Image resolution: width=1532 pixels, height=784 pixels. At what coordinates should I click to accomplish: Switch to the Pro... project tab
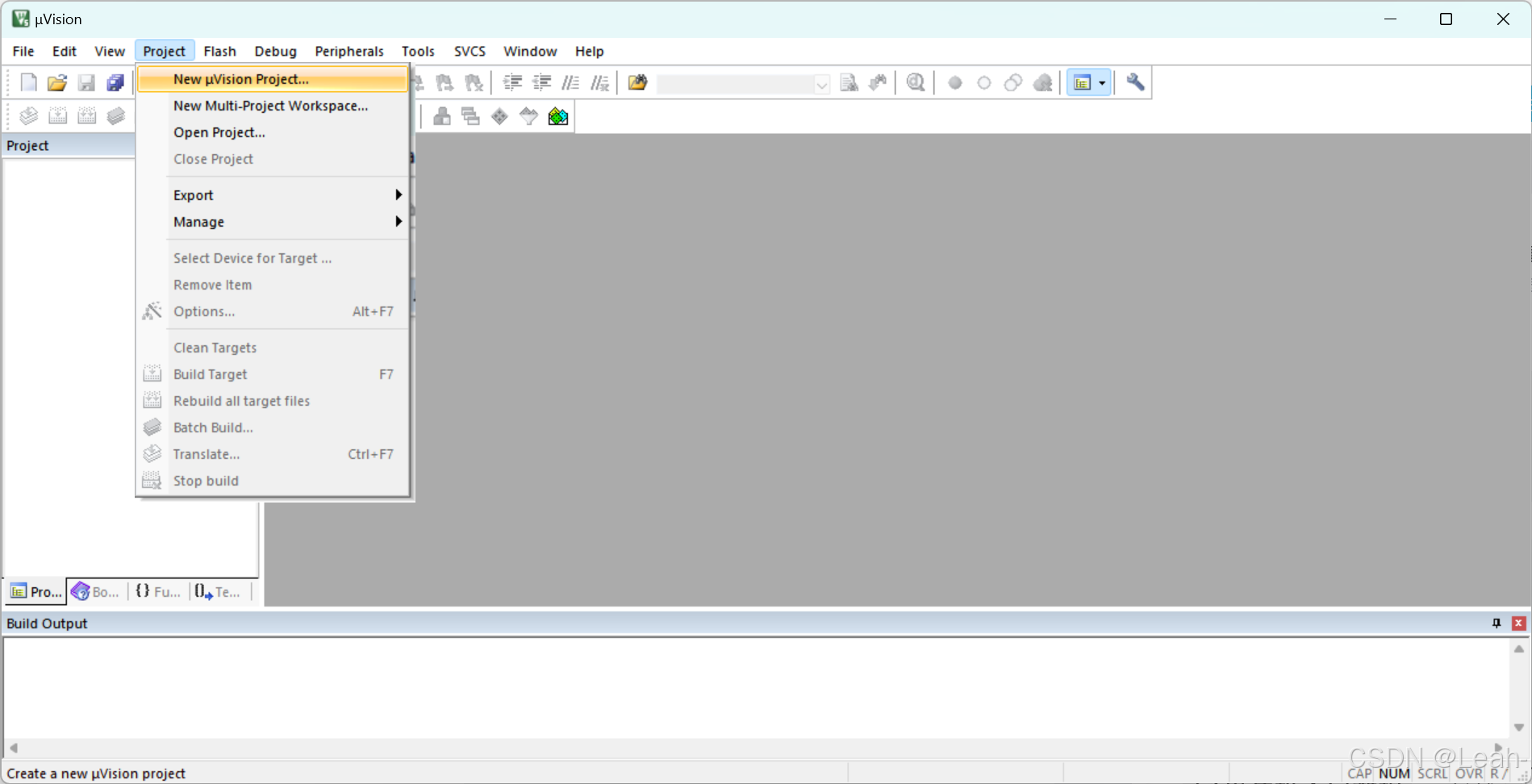(36, 592)
